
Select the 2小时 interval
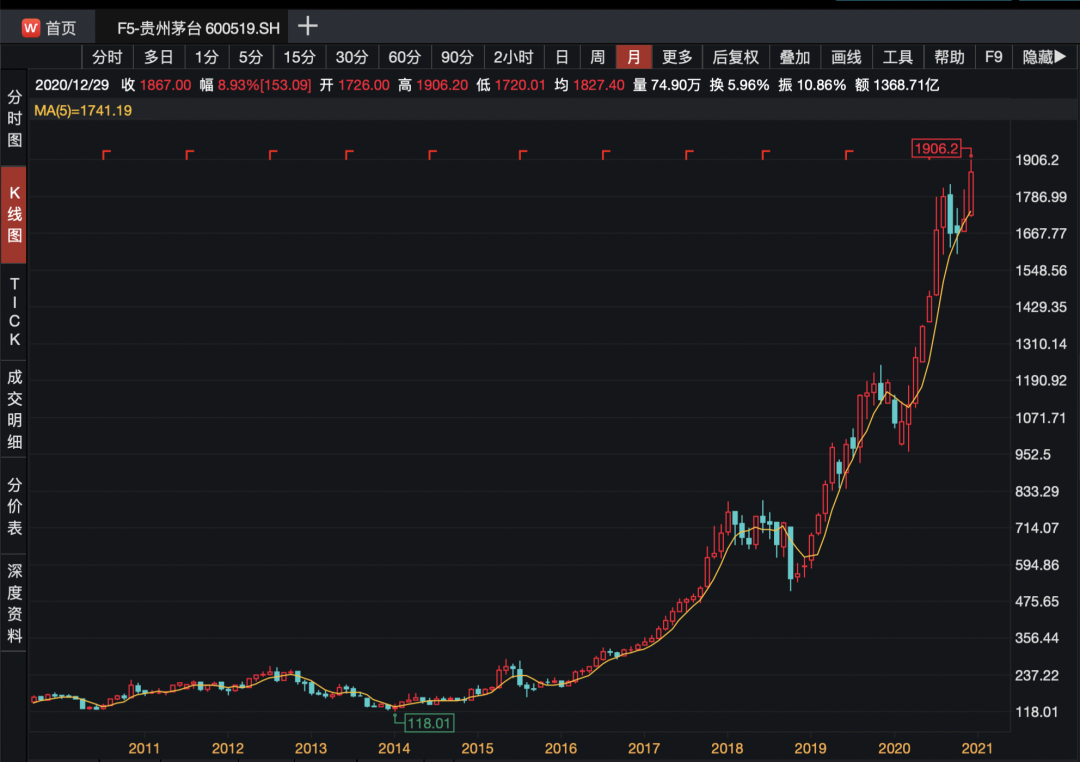coord(514,57)
